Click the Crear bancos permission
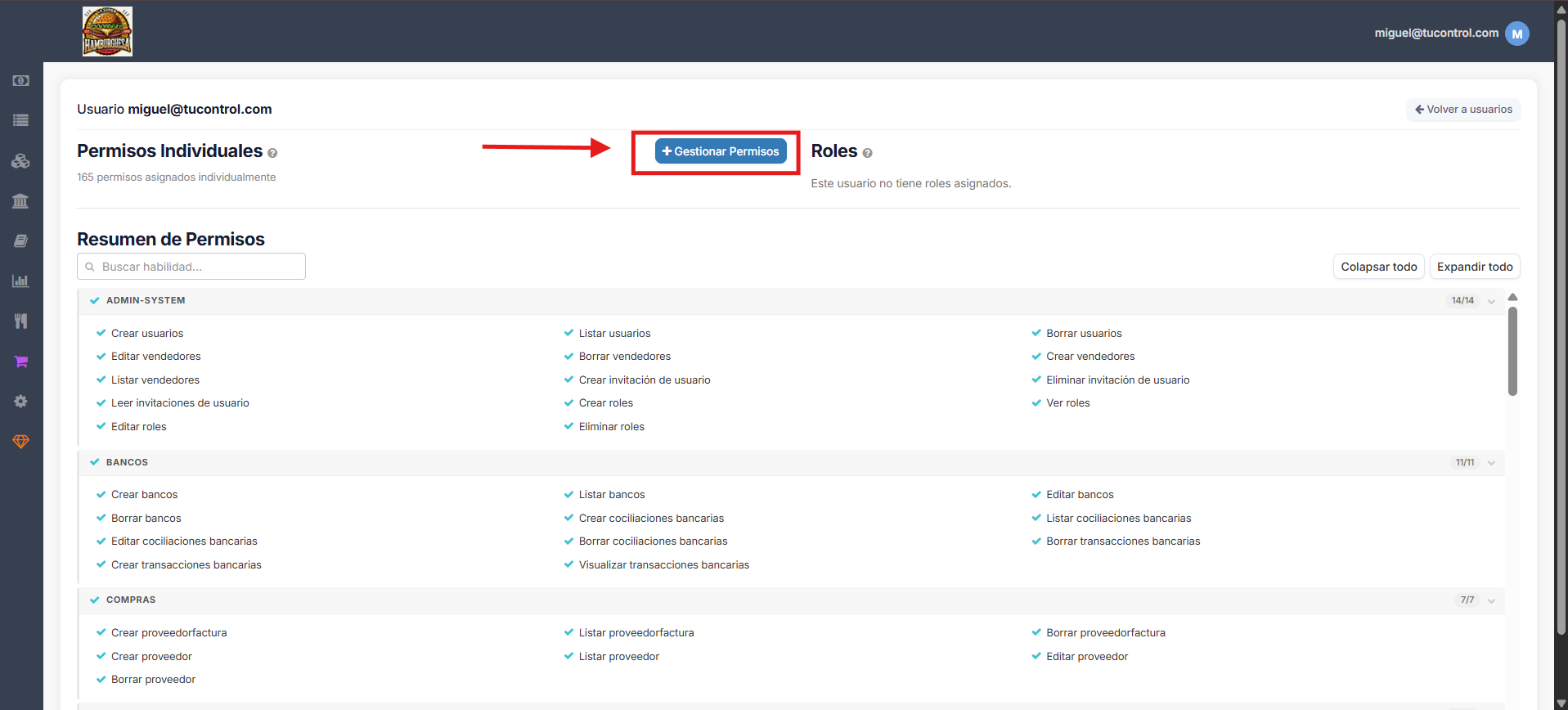The height and width of the screenshot is (710, 1568). [x=144, y=494]
